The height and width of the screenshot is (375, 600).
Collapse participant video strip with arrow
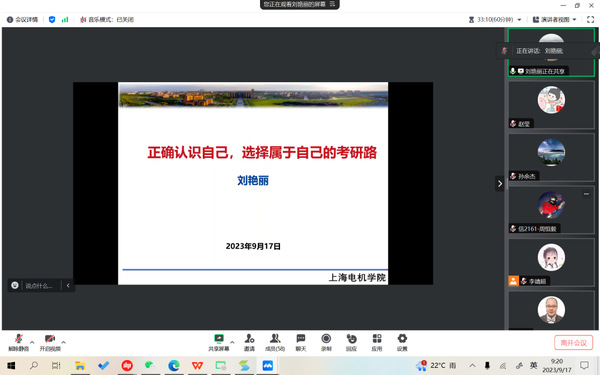click(500, 184)
